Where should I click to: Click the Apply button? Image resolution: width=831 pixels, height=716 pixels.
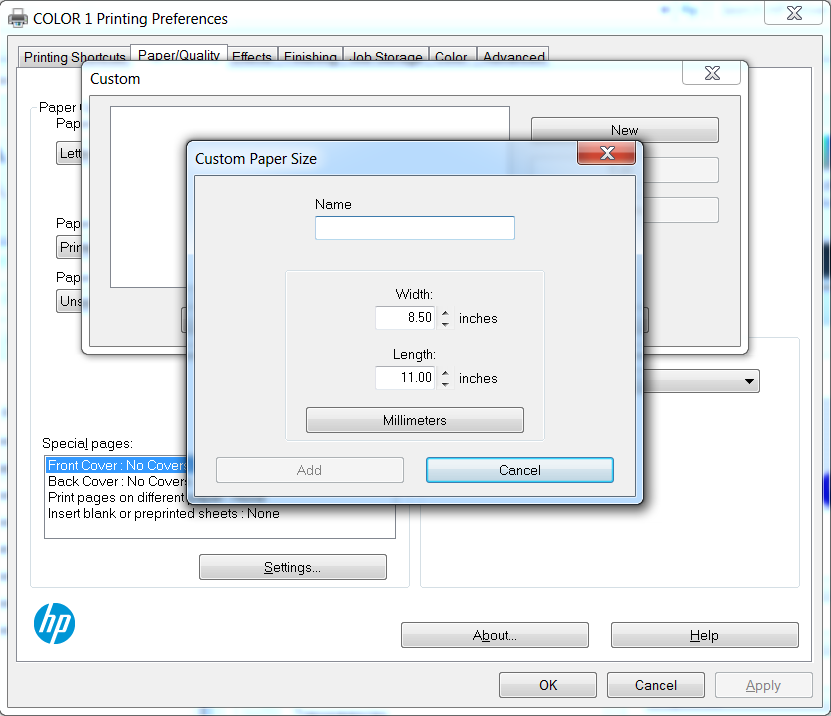763,685
